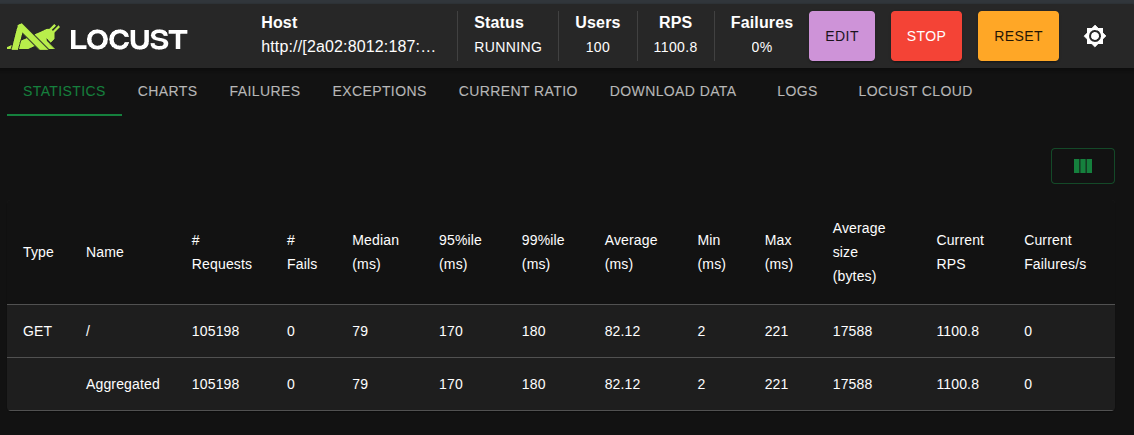Click 105198 requests in Aggregated row

pos(216,384)
